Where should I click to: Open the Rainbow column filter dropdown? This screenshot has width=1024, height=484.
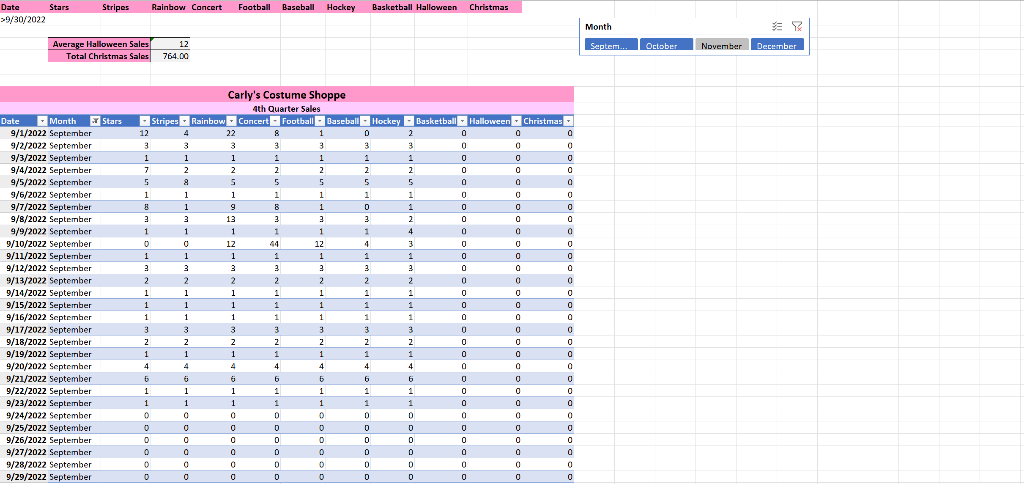pos(231,121)
